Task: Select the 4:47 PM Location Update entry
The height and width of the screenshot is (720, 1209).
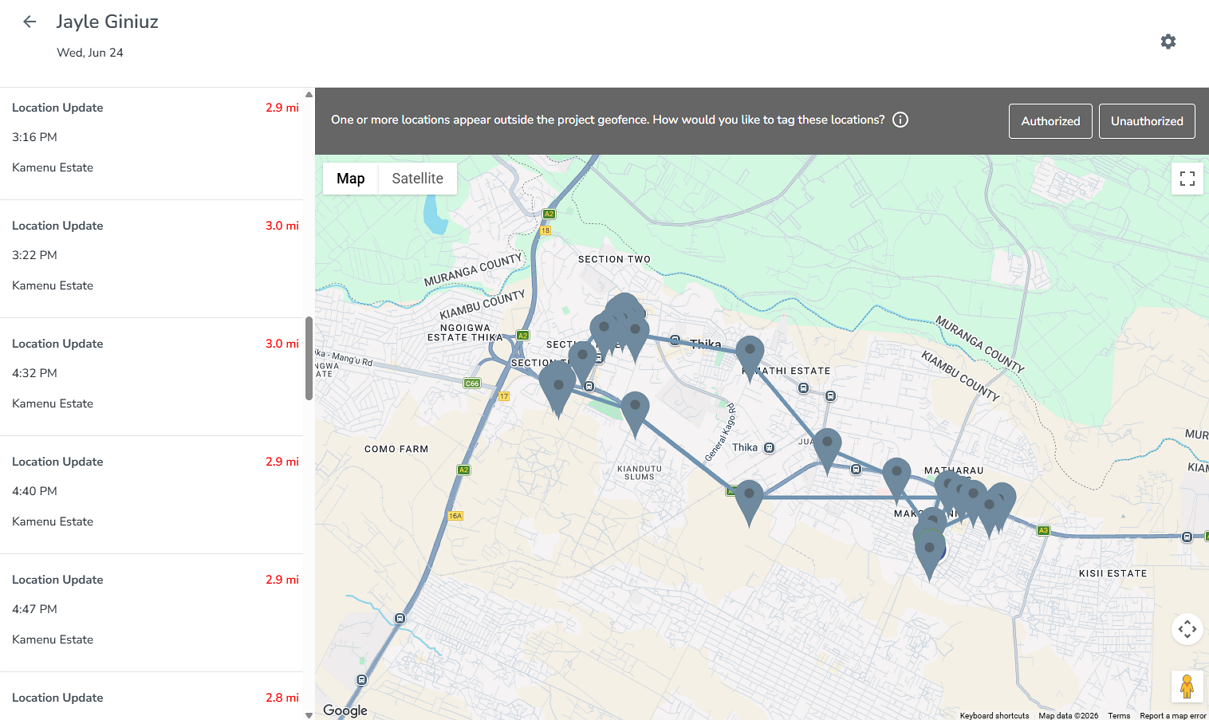Action: pyautogui.click(x=151, y=613)
